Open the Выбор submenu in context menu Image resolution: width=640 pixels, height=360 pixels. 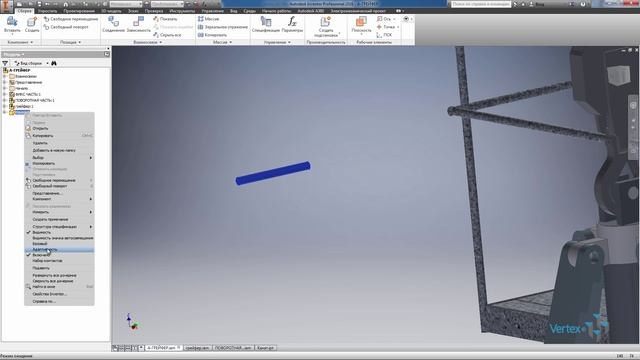pyautogui.click(x=59, y=158)
